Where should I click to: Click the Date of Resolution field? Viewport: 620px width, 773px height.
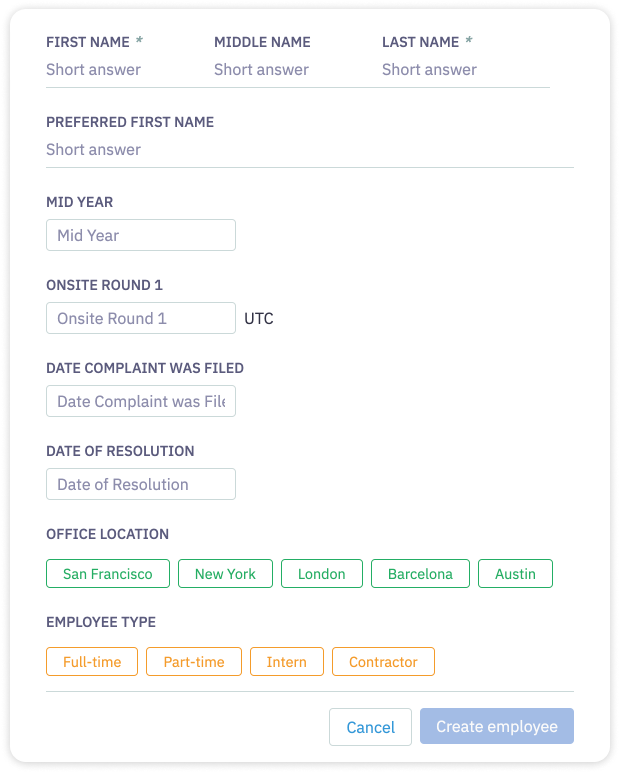(x=141, y=484)
